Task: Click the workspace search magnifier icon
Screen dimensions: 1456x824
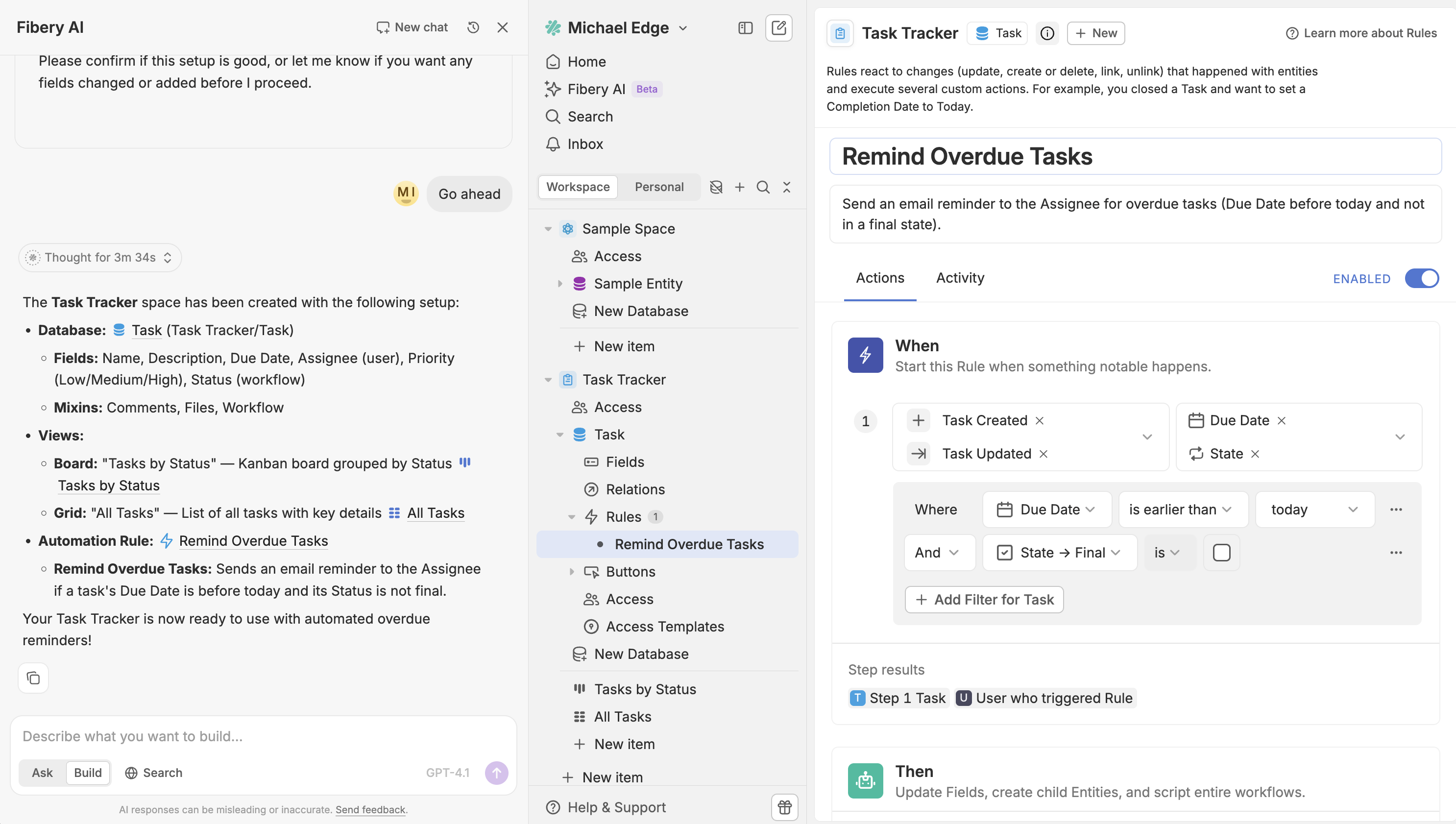Action: [x=763, y=187]
